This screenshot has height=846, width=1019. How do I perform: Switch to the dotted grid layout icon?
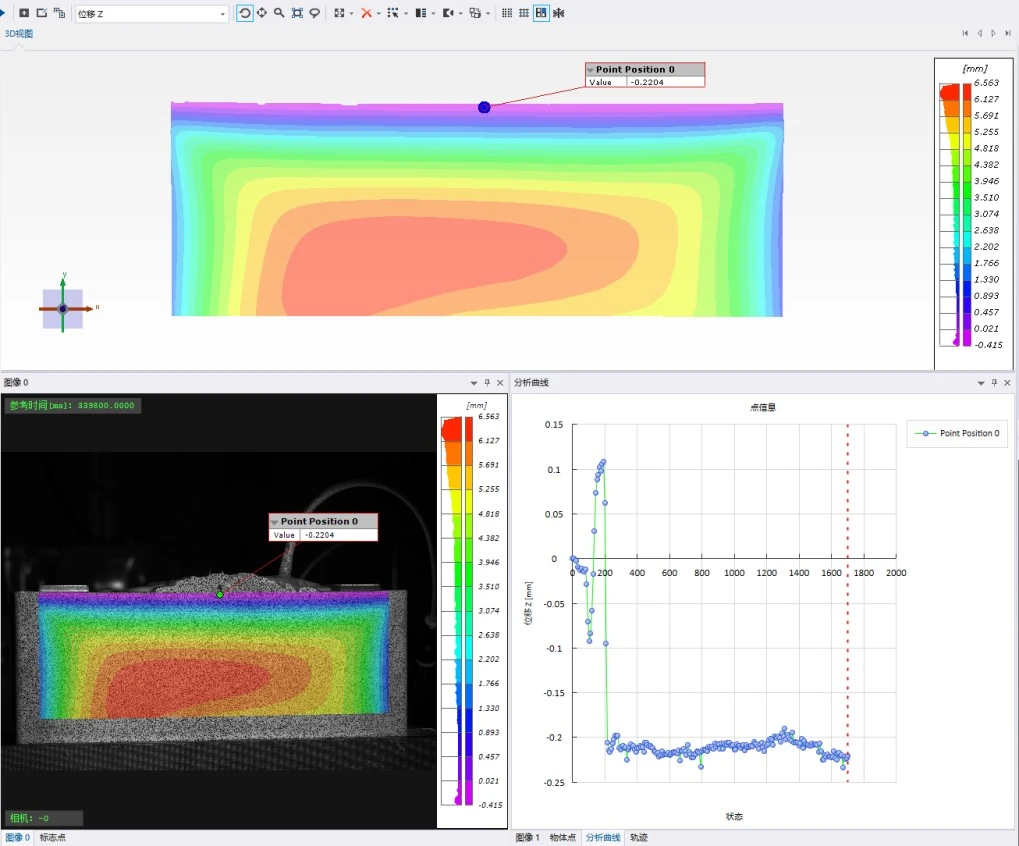507,13
